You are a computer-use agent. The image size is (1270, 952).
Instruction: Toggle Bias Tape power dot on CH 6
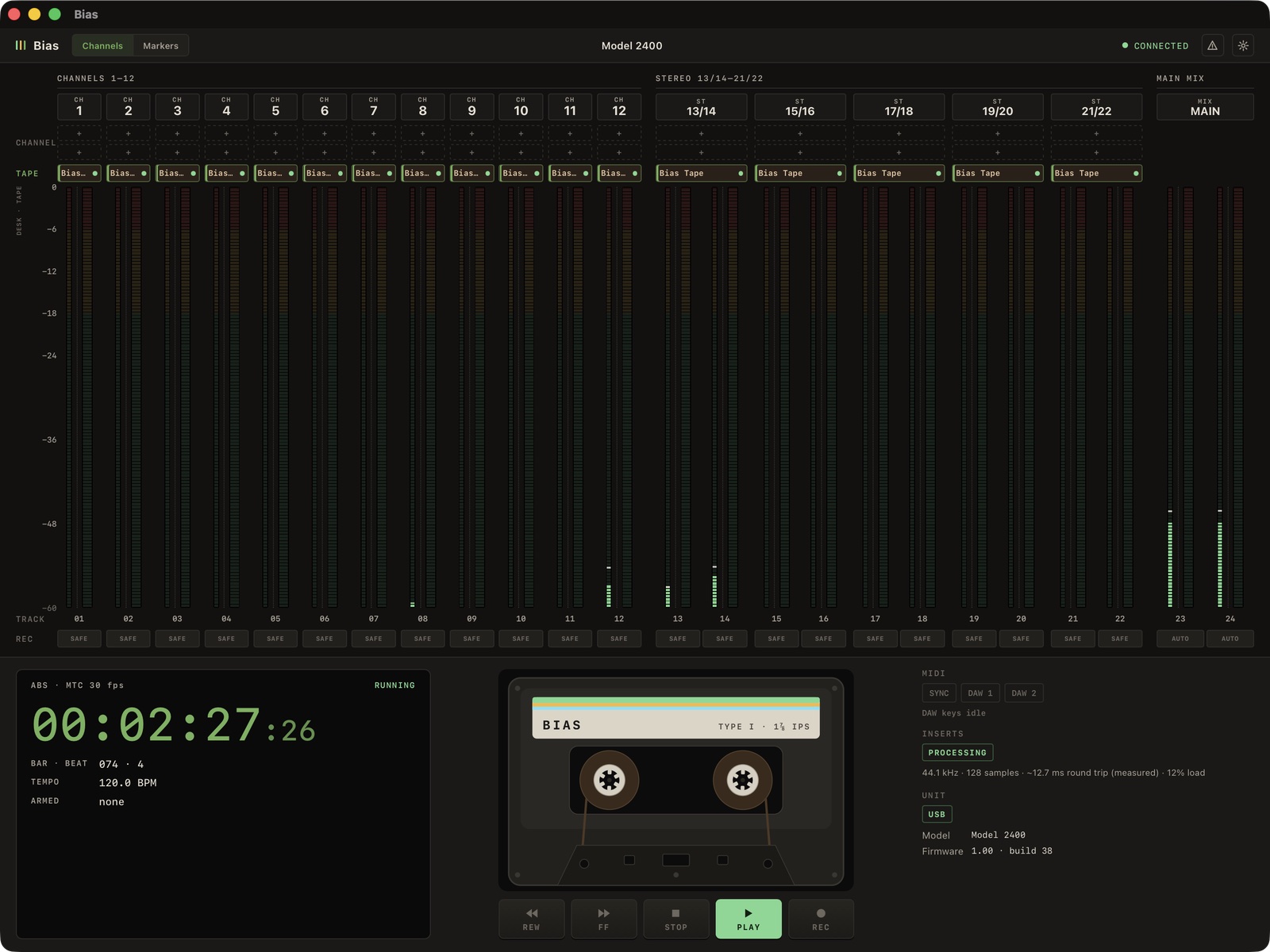(x=341, y=173)
